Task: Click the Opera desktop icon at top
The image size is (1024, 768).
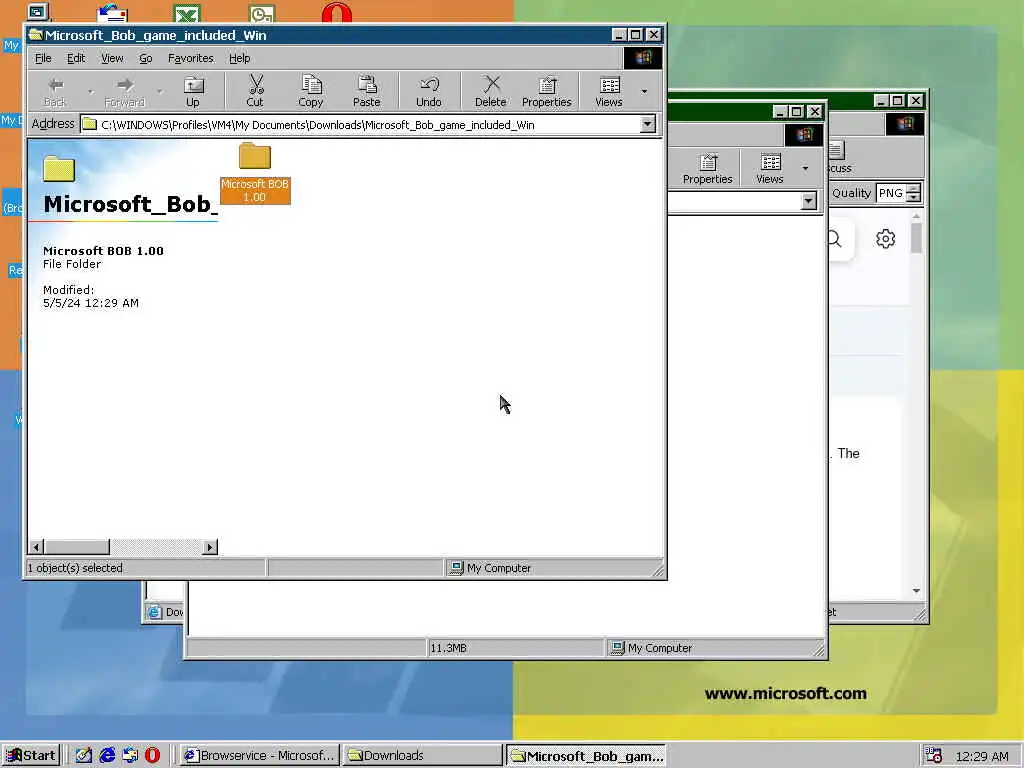Action: (337, 13)
